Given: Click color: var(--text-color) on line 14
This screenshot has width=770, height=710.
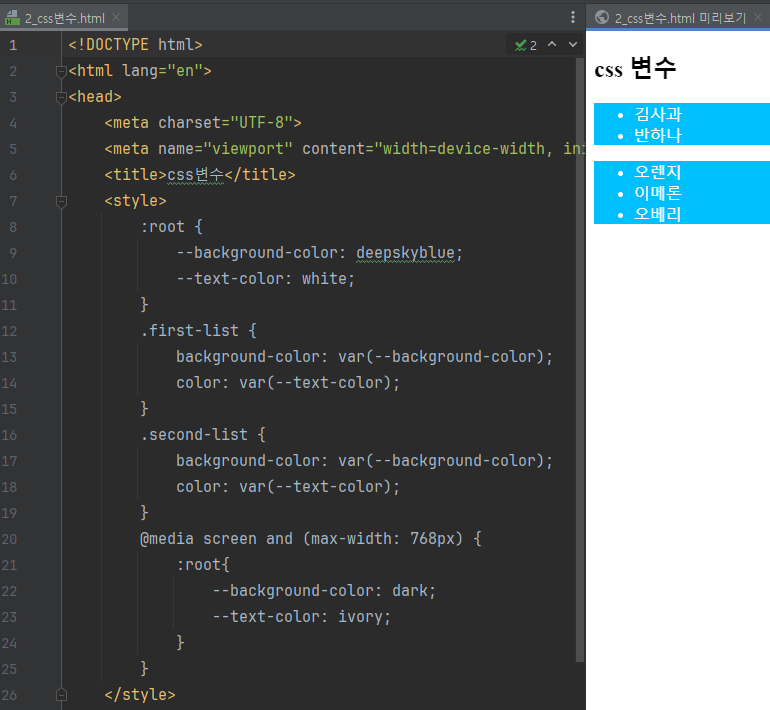Looking at the screenshot, I should click(x=288, y=382).
